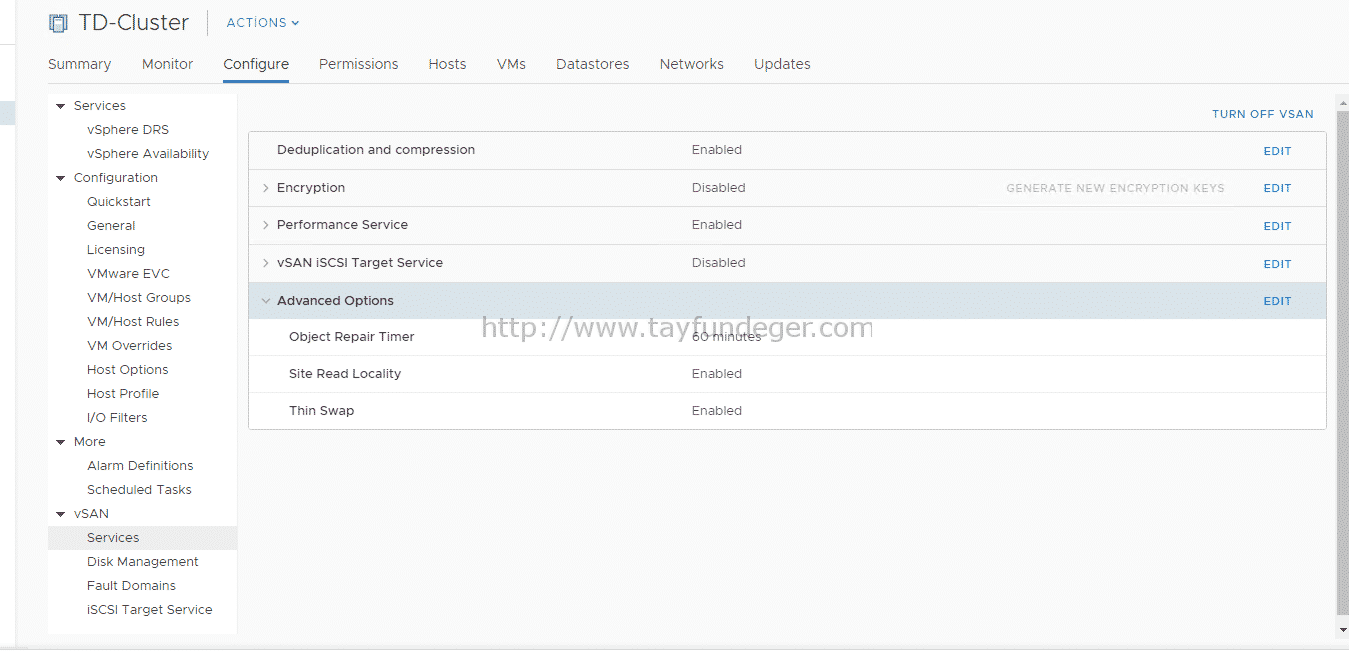Screen dimensions: 1349x653
Task: Open iSCSI Target Service in sidebar
Action: pos(150,610)
